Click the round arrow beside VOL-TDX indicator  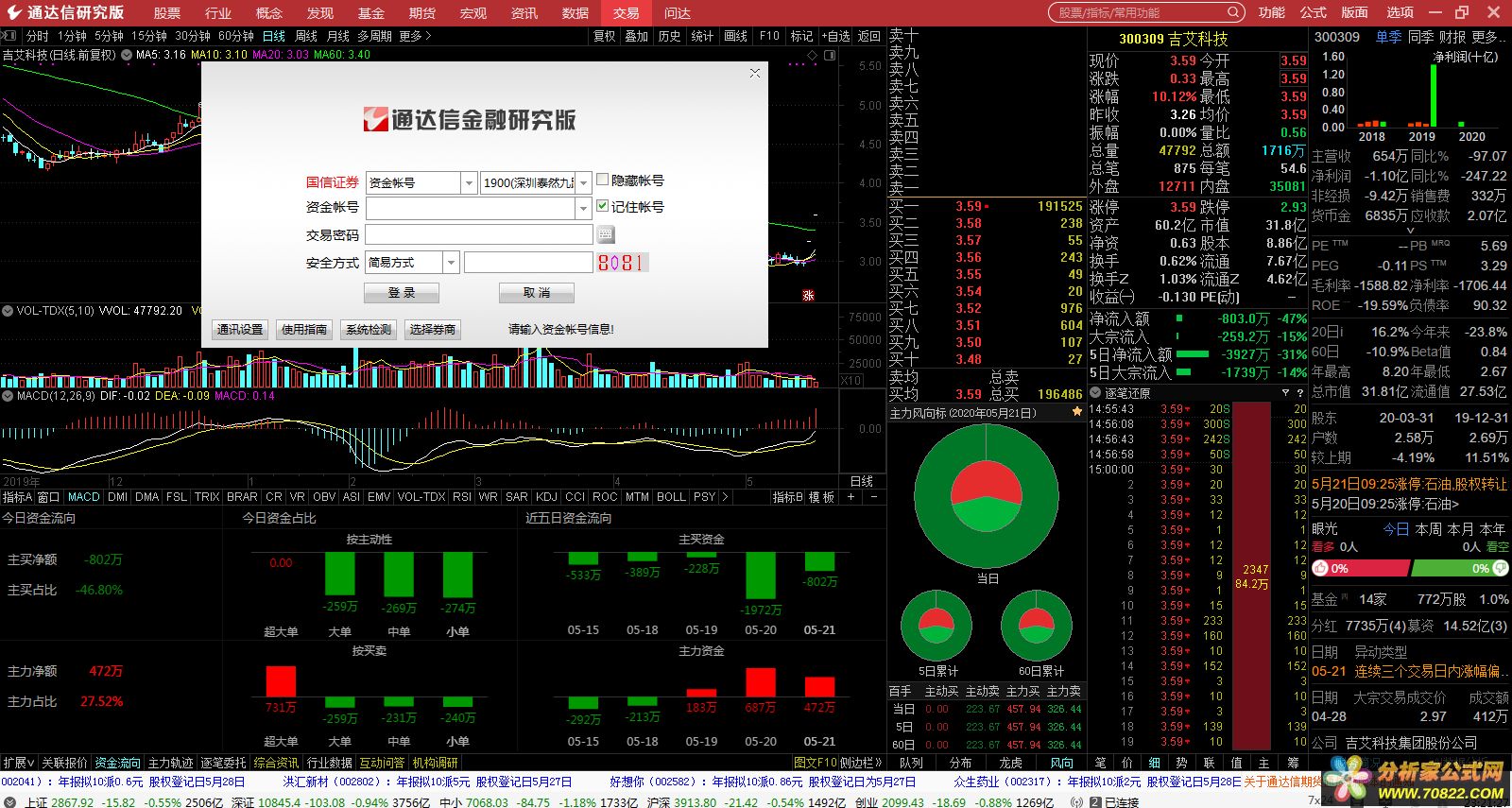pyautogui.click(x=8, y=310)
